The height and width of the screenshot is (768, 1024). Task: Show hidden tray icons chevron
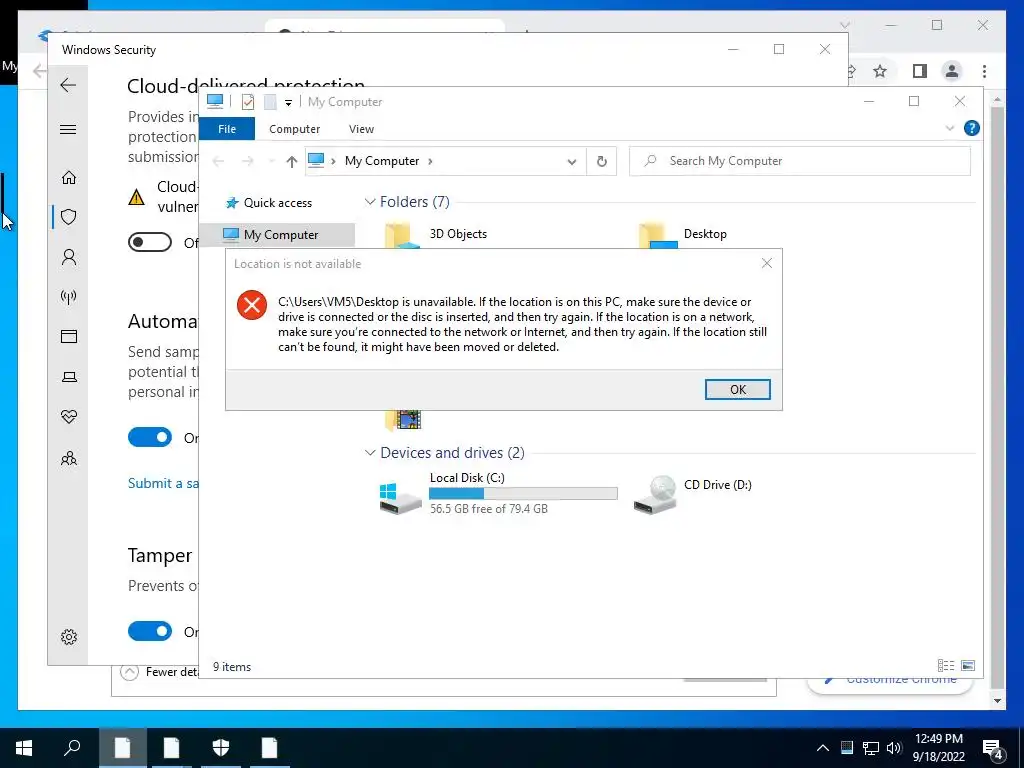[823, 748]
